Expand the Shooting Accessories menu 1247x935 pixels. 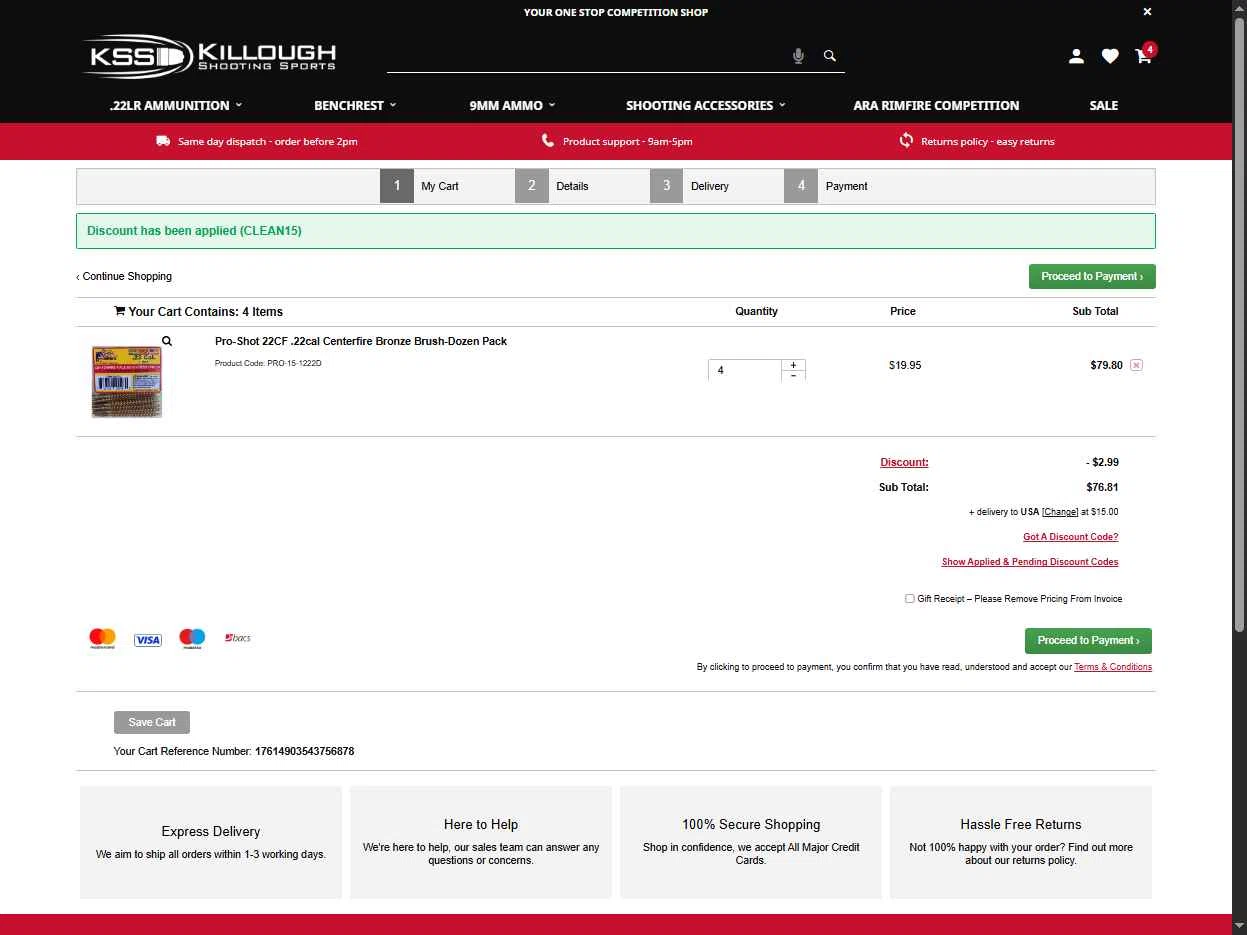(706, 105)
